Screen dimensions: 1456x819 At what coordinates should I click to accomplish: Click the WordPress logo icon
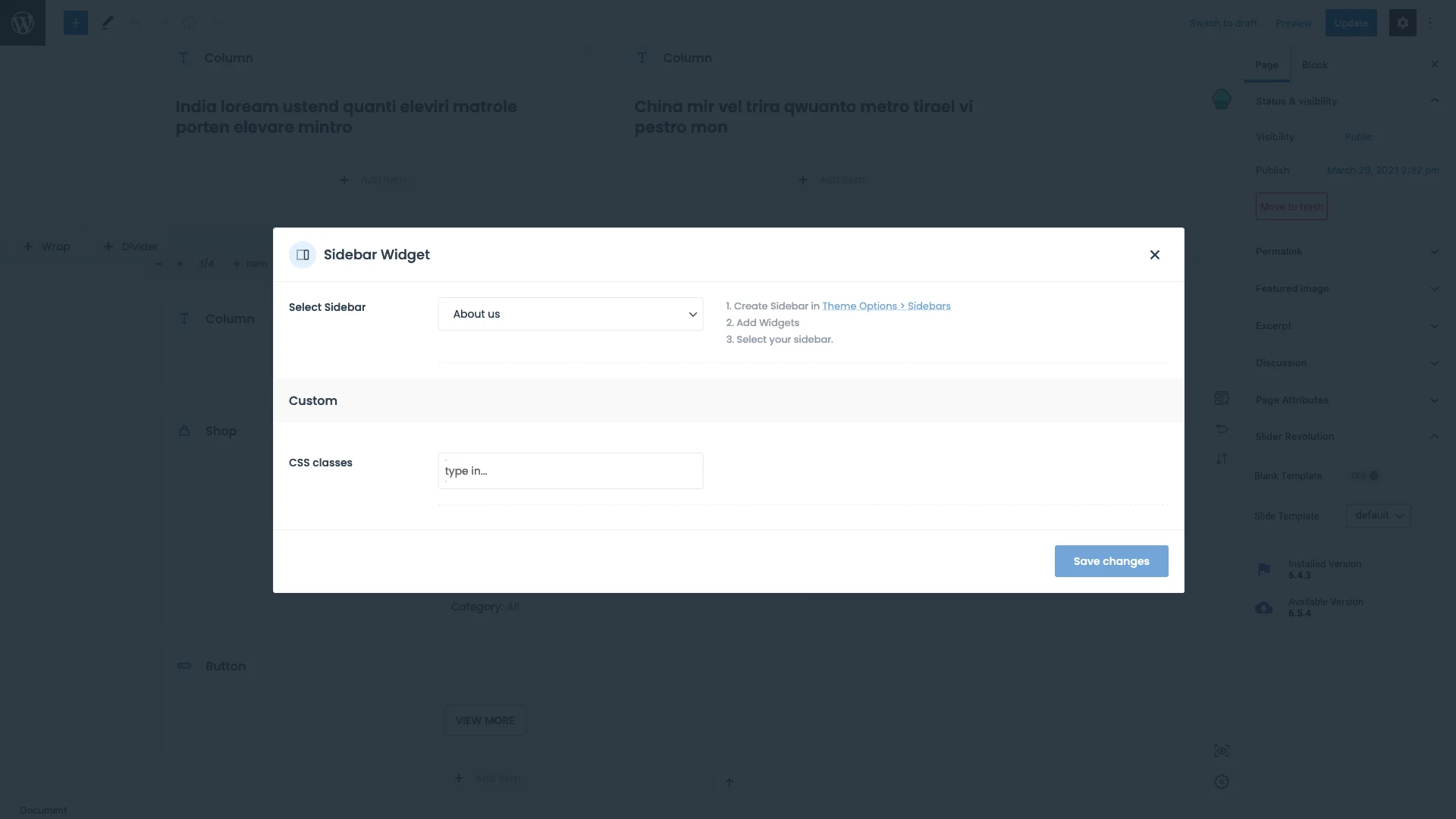tap(23, 23)
